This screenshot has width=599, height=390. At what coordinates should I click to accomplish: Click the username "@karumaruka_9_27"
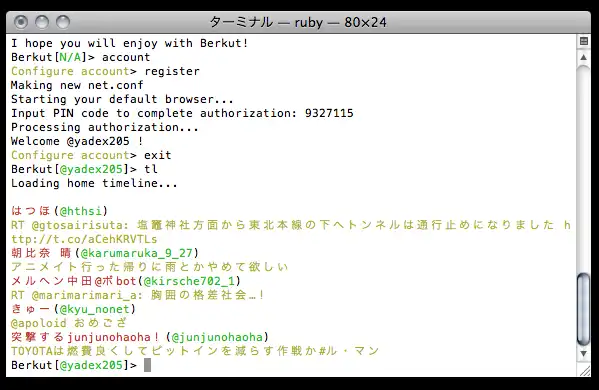coord(136,253)
